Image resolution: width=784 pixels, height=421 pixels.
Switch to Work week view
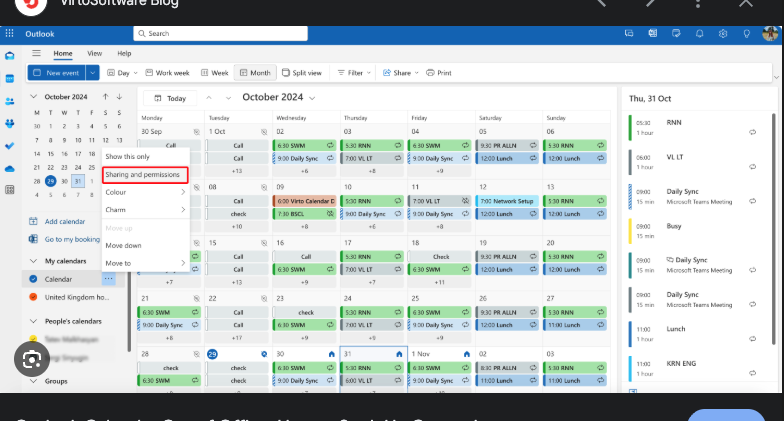click(x=168, y=72)
